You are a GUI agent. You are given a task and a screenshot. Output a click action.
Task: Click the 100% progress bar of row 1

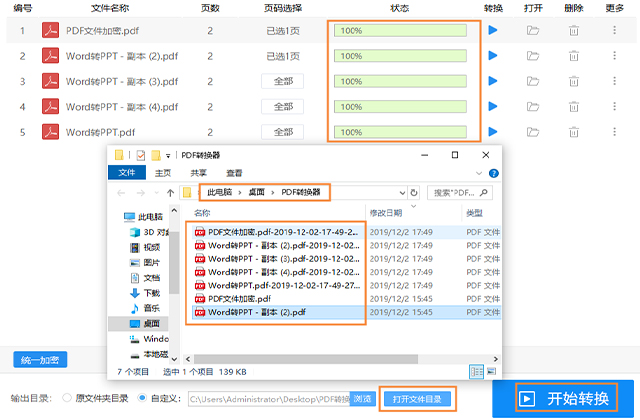pos(400,31)
